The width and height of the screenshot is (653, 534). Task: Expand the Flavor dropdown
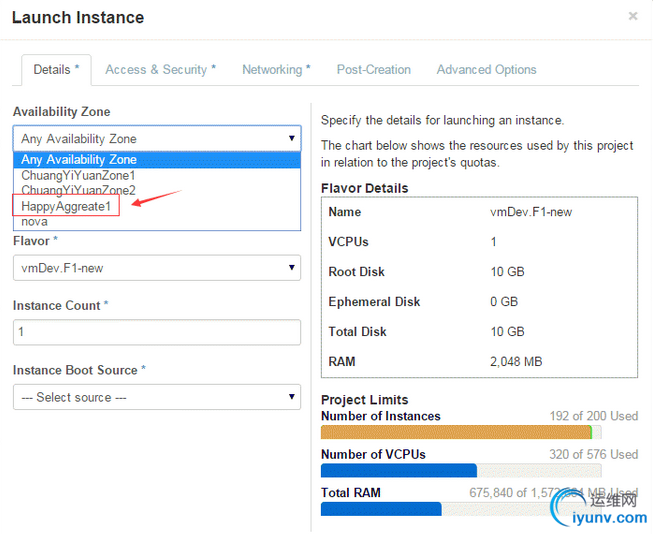[156, 268]
